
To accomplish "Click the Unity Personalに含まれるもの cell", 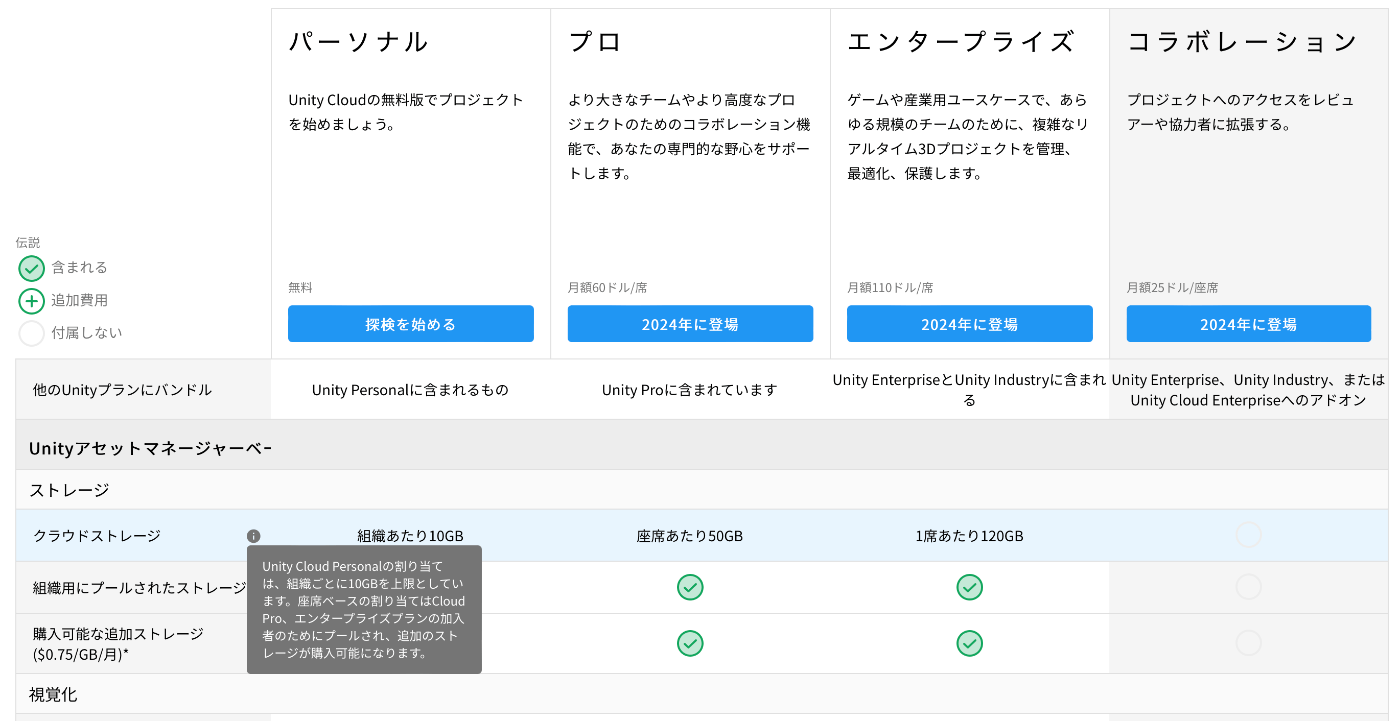I will coord(410,390).
